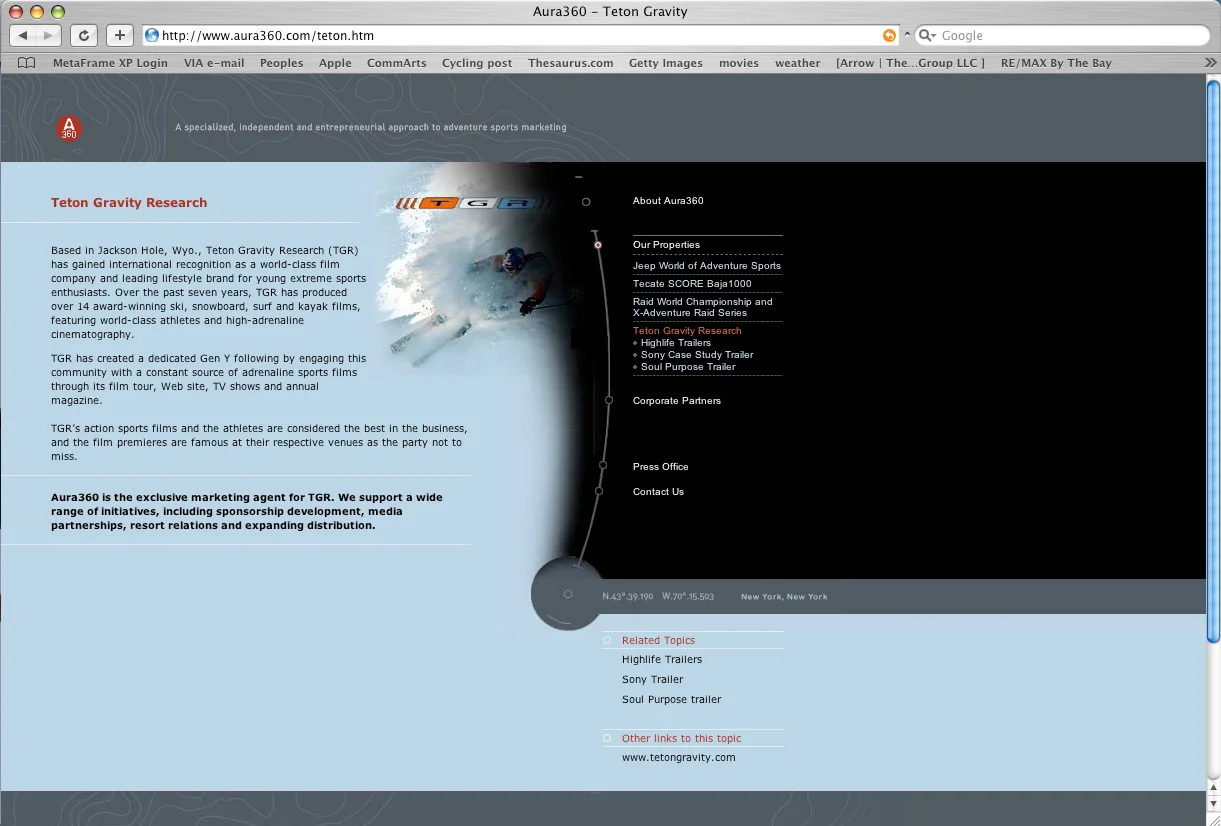This screenshot has height=826, width=1221.
Task: Click the node circle beside About Aura360
Action: click(x=586, y=202)
